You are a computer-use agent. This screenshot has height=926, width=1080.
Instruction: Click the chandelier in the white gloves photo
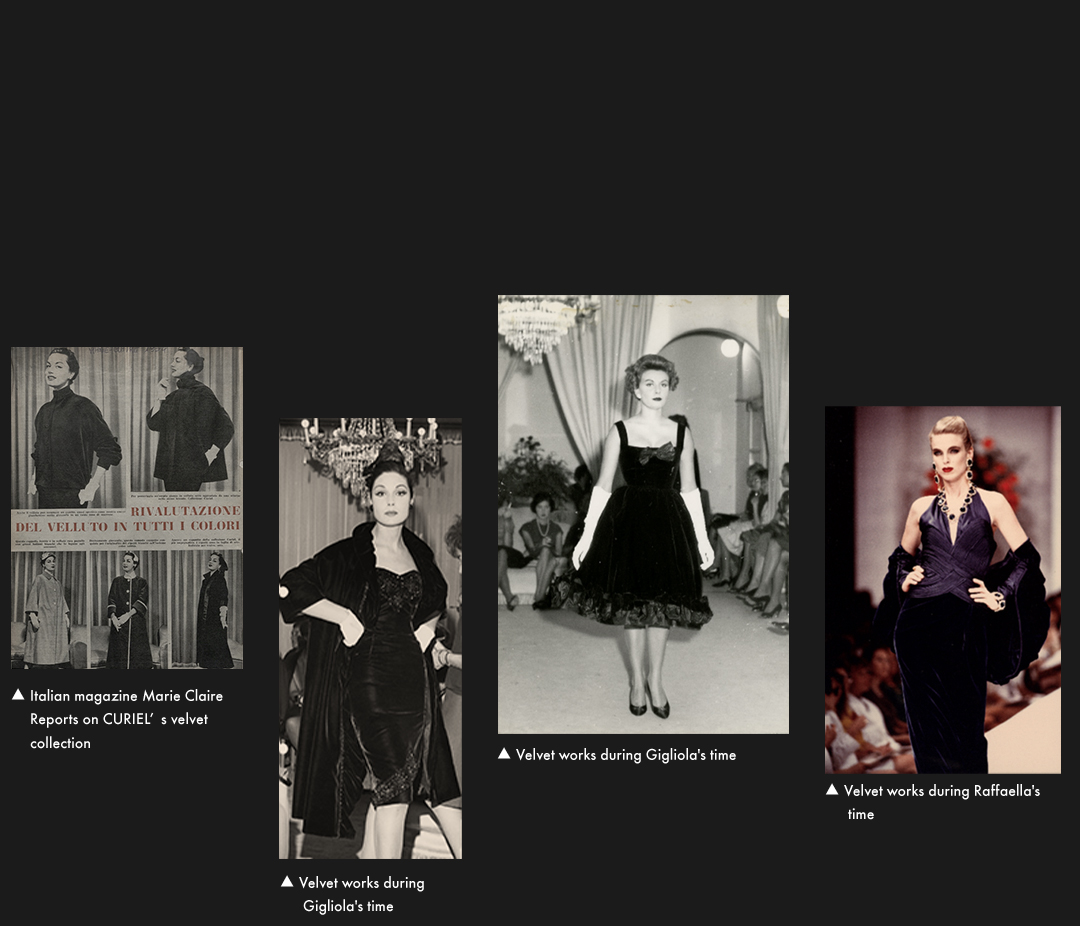(x=538, y=325)
